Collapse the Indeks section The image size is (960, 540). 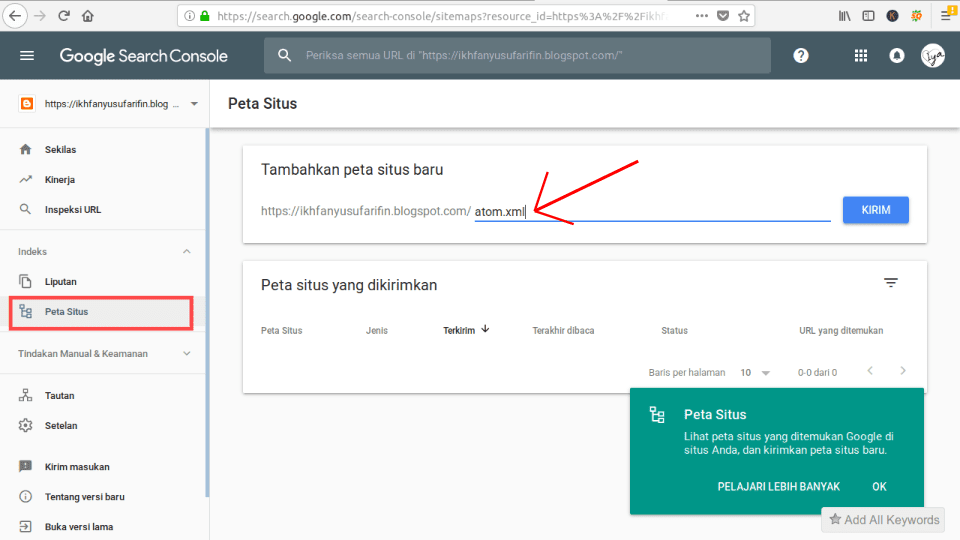click(x=187, y=251)
